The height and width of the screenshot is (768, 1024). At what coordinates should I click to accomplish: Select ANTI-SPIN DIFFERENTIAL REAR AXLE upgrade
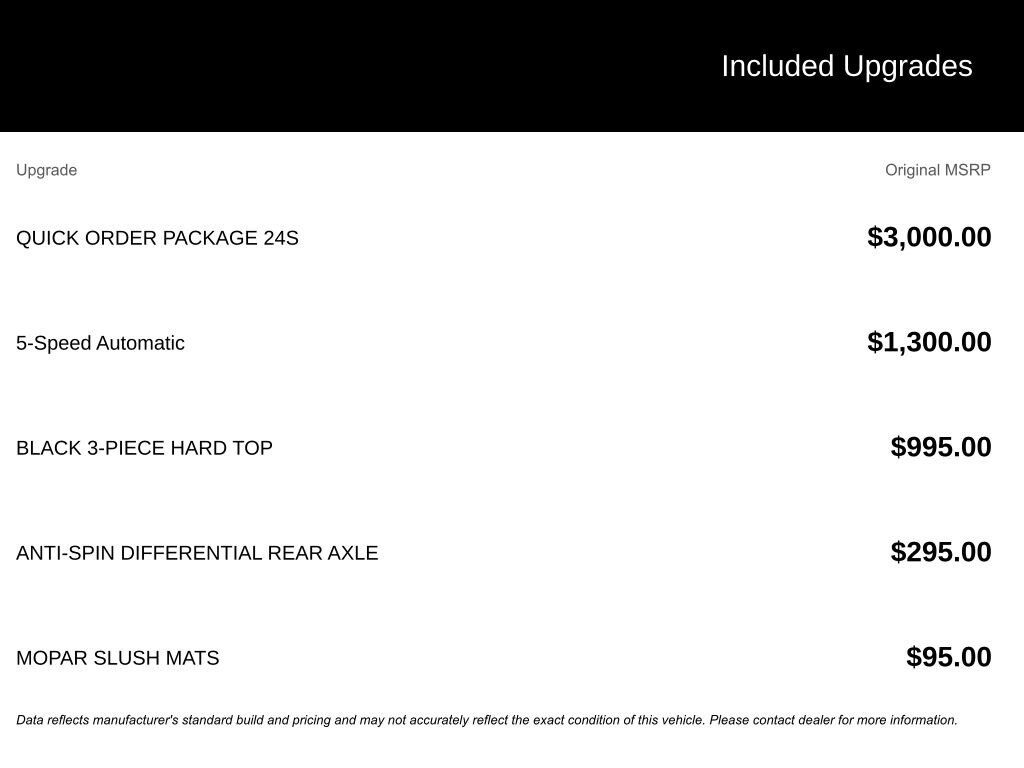tap(197, 553)
